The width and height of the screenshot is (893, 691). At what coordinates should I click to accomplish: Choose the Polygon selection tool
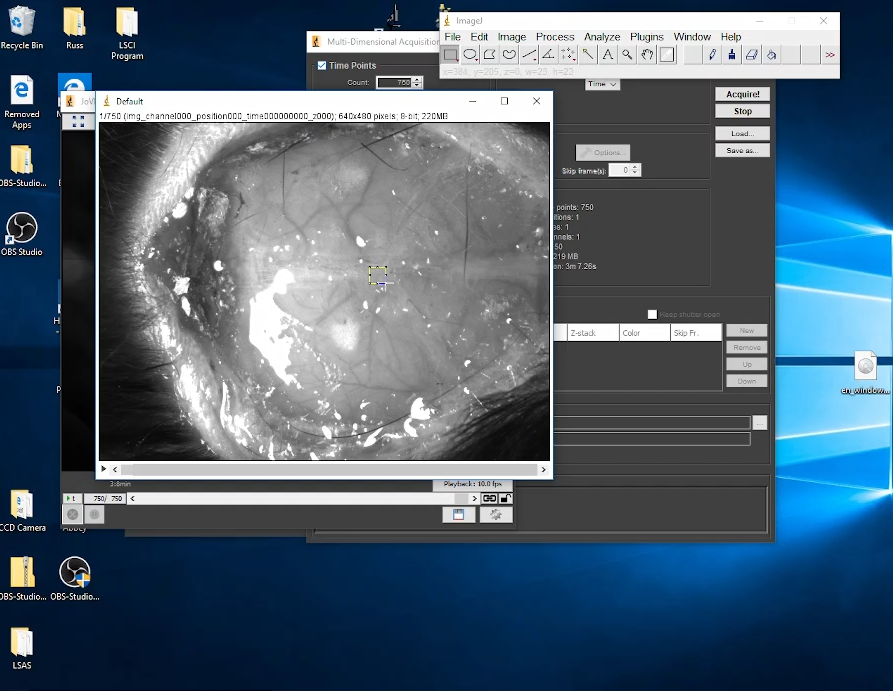(490, 55)
